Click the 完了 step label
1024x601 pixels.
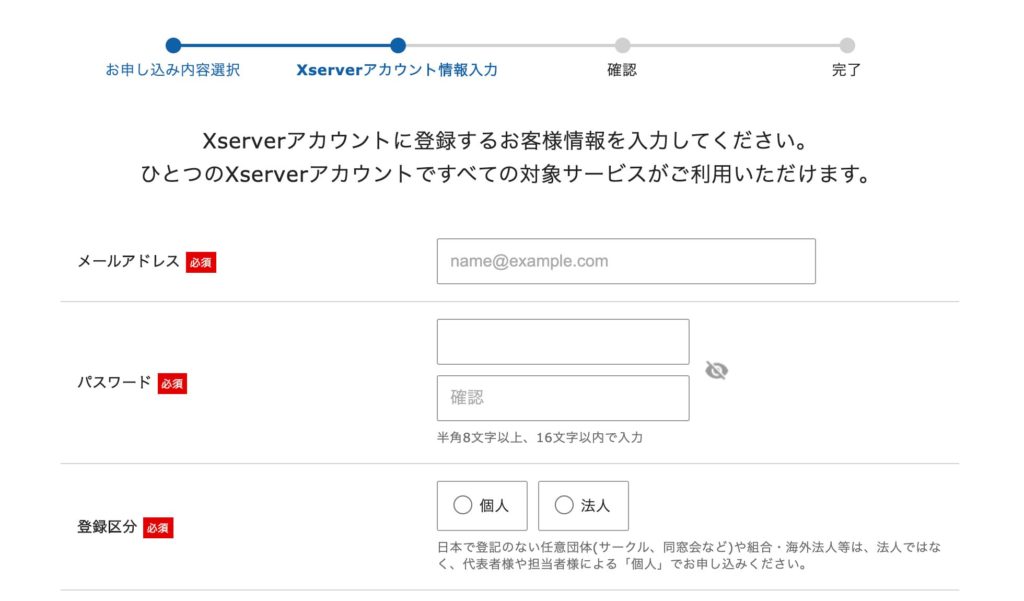pos(846,71)
